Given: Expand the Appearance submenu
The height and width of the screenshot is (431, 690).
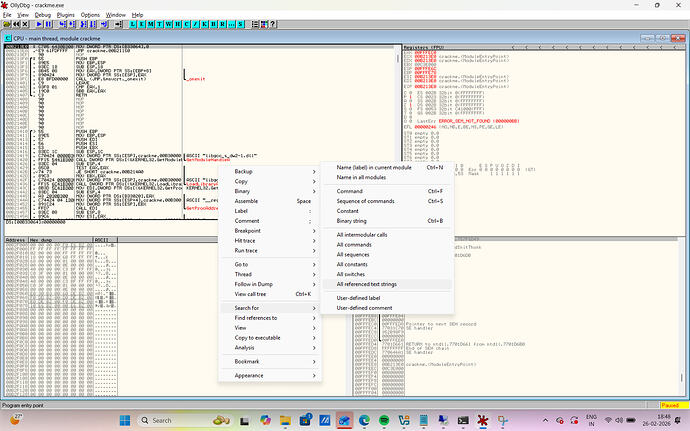Looking at the screenshot, I should 270,376.
